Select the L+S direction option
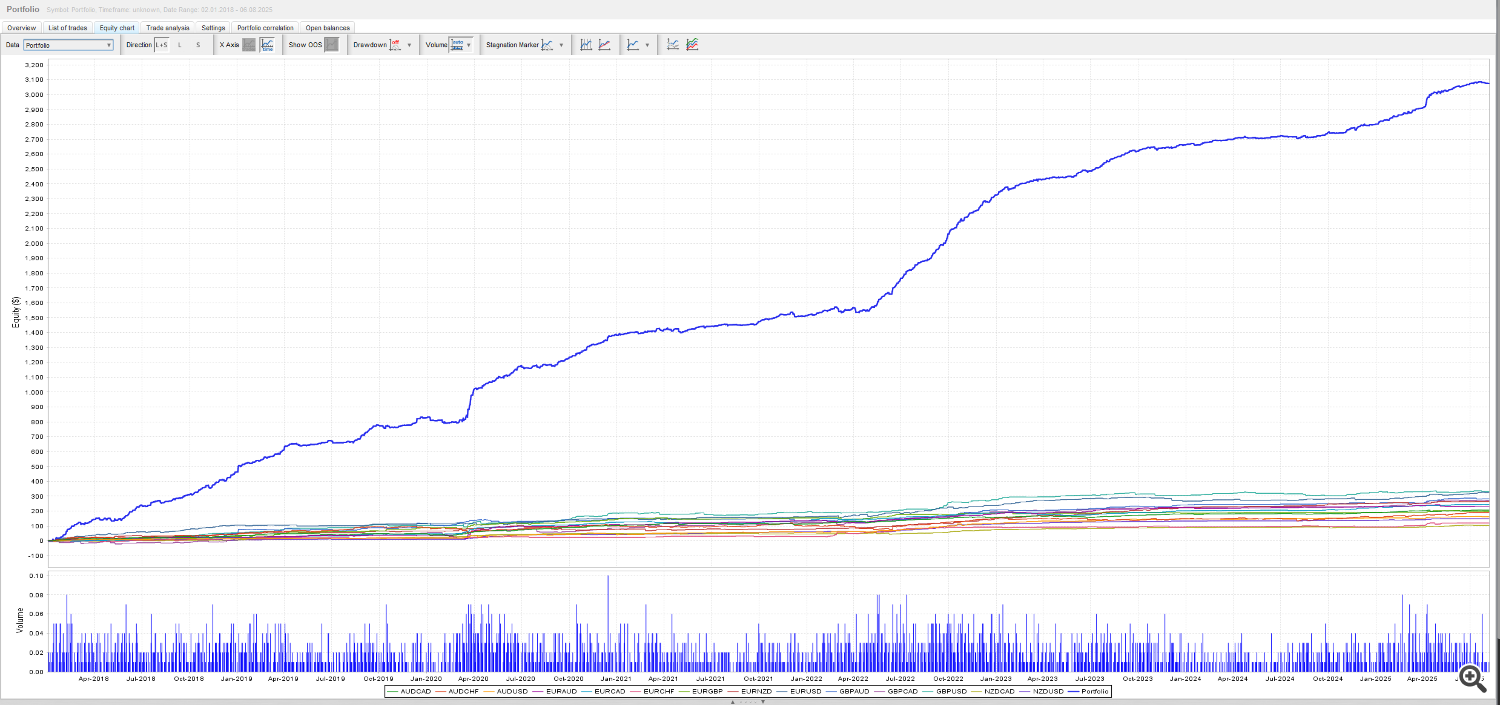This screenshot has height=705, width=1500. pyautogui.click(x=161, y=45)
